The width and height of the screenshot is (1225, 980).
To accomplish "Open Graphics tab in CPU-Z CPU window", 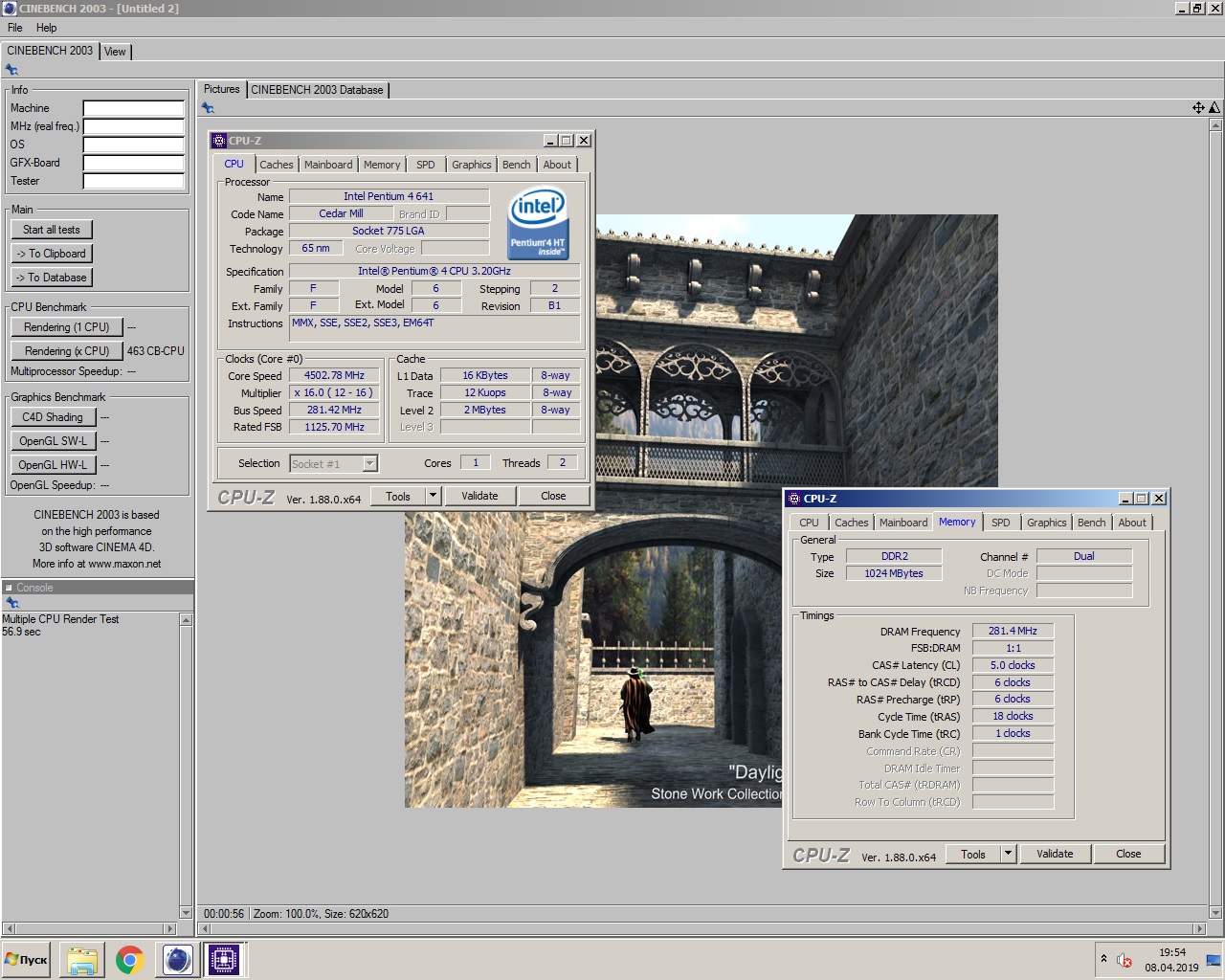I will click(472, 165).
